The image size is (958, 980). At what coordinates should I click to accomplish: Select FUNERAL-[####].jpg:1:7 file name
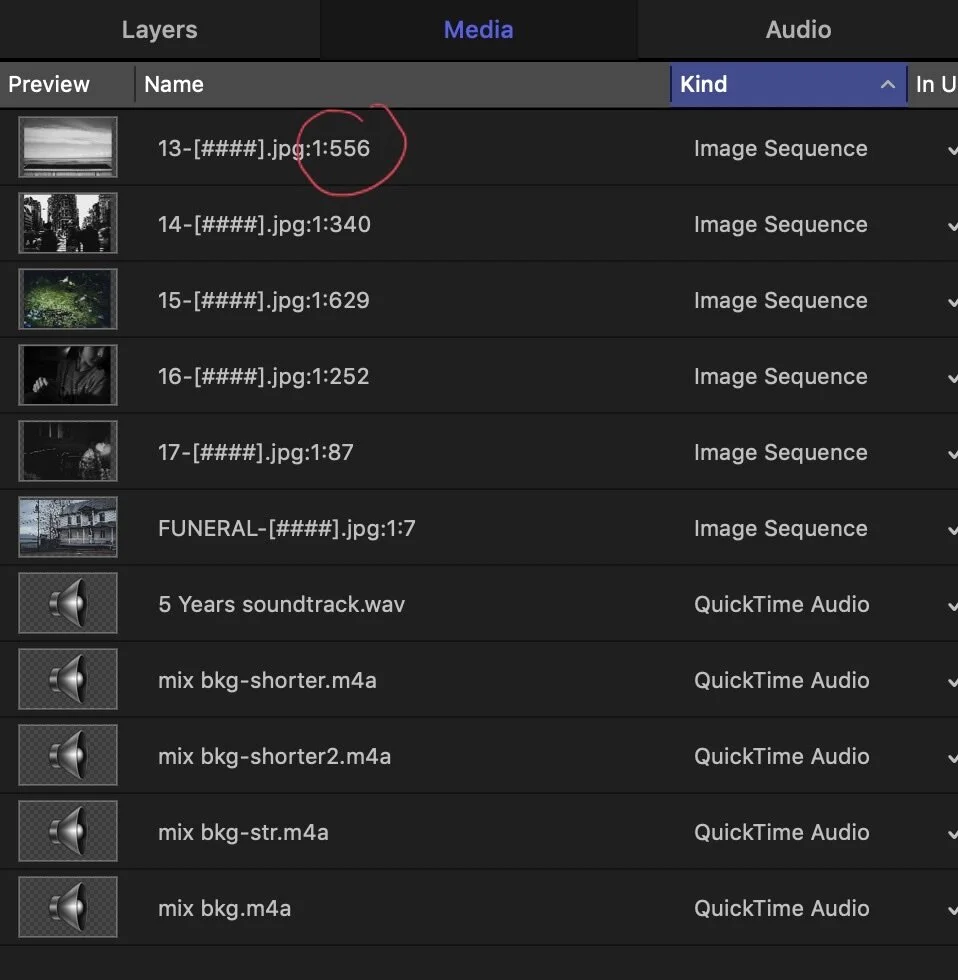click(x=287, y=529)
